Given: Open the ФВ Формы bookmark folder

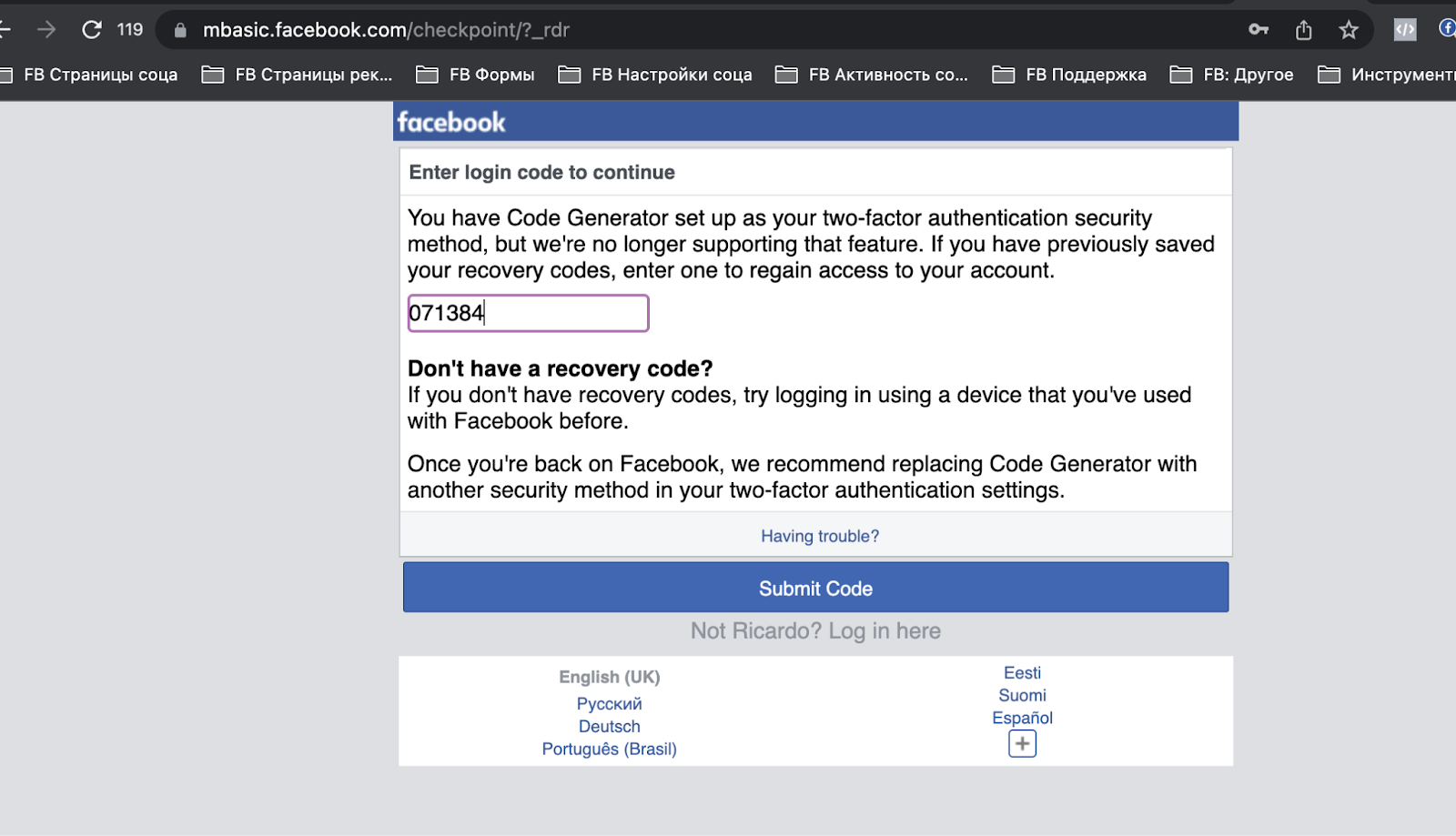Looking at the screenshot, I should 475,75.
